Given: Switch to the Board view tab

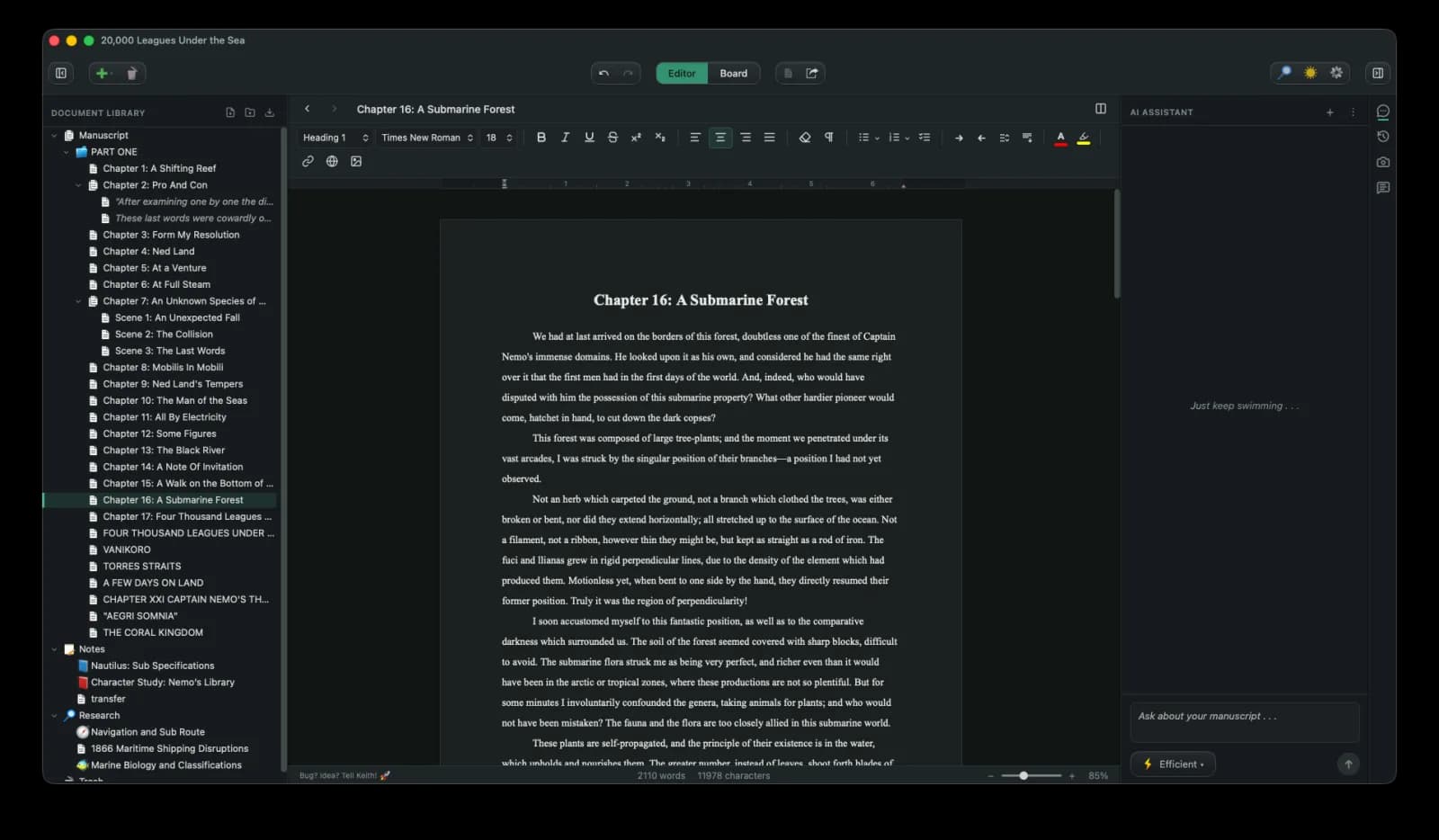Looking at the screenshot, I should (733, 73).
